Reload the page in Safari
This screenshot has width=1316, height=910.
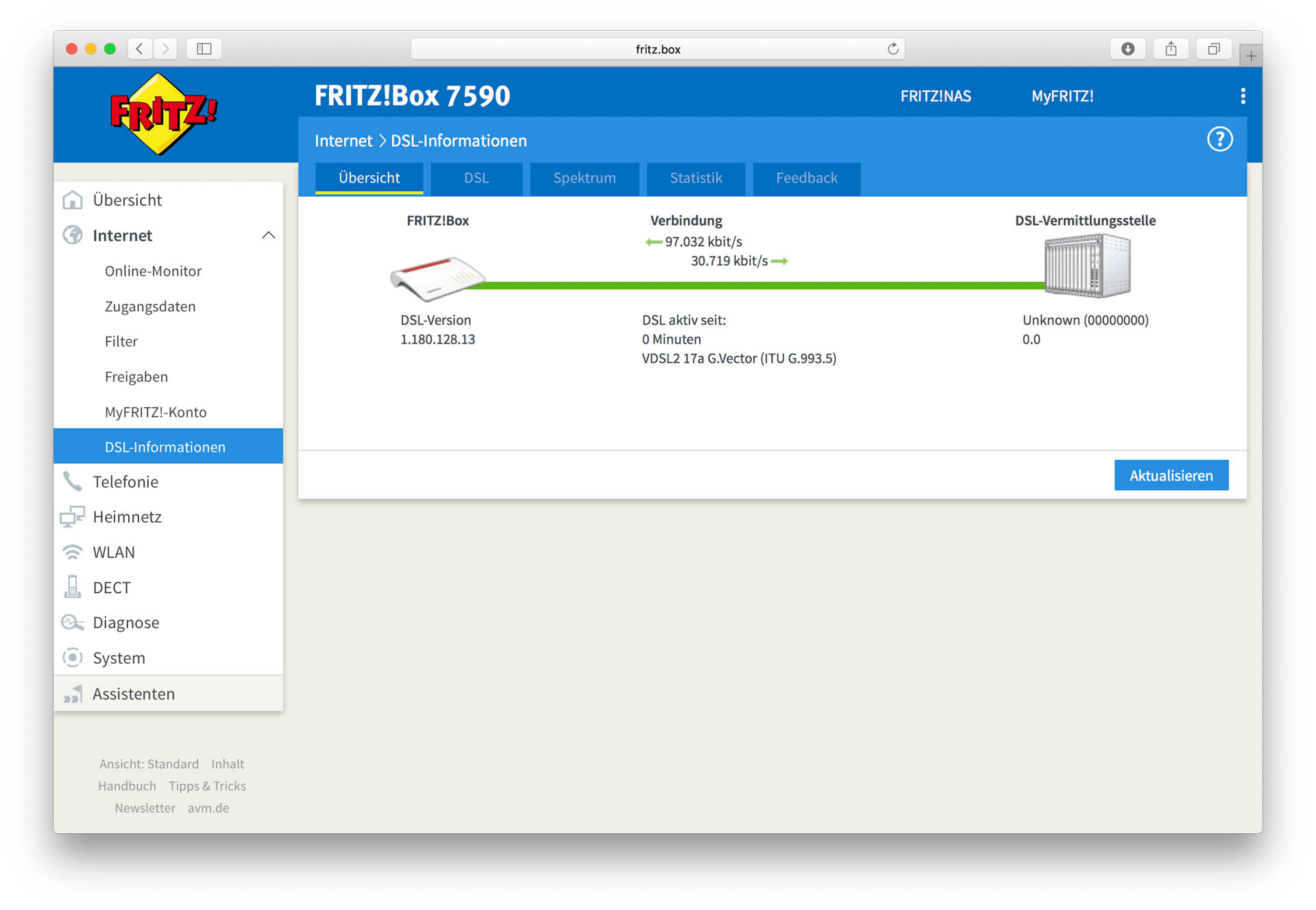coord(892,49)
